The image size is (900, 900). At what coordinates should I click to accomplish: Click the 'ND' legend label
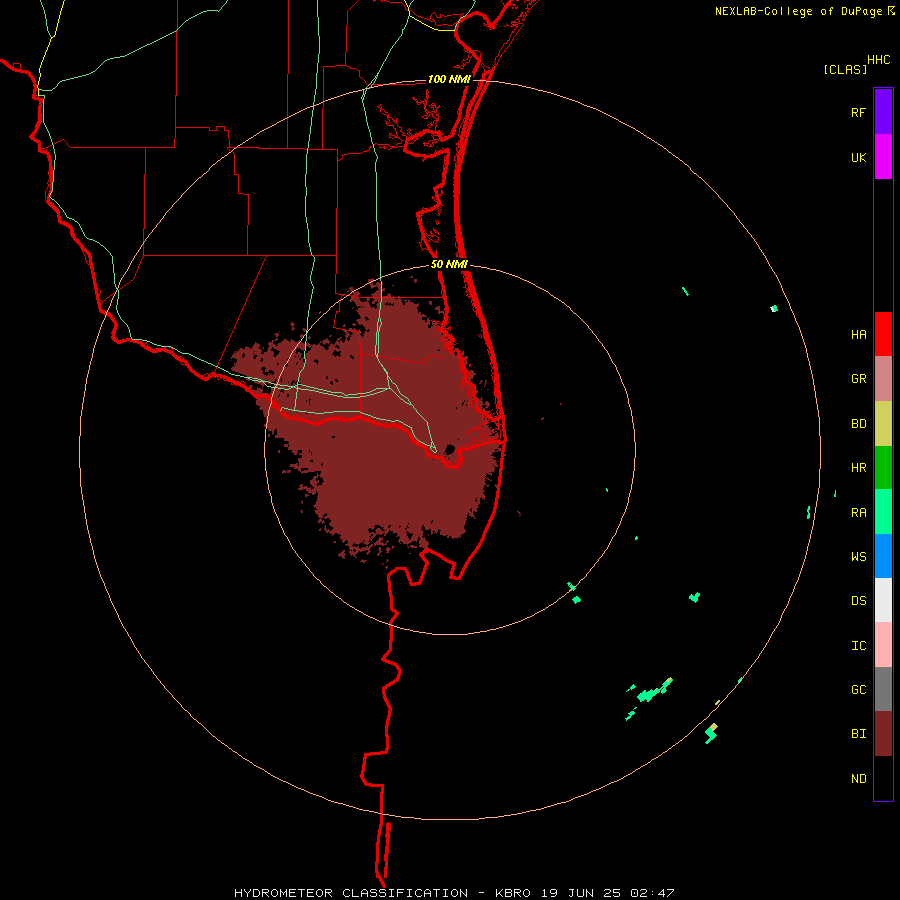858,779
